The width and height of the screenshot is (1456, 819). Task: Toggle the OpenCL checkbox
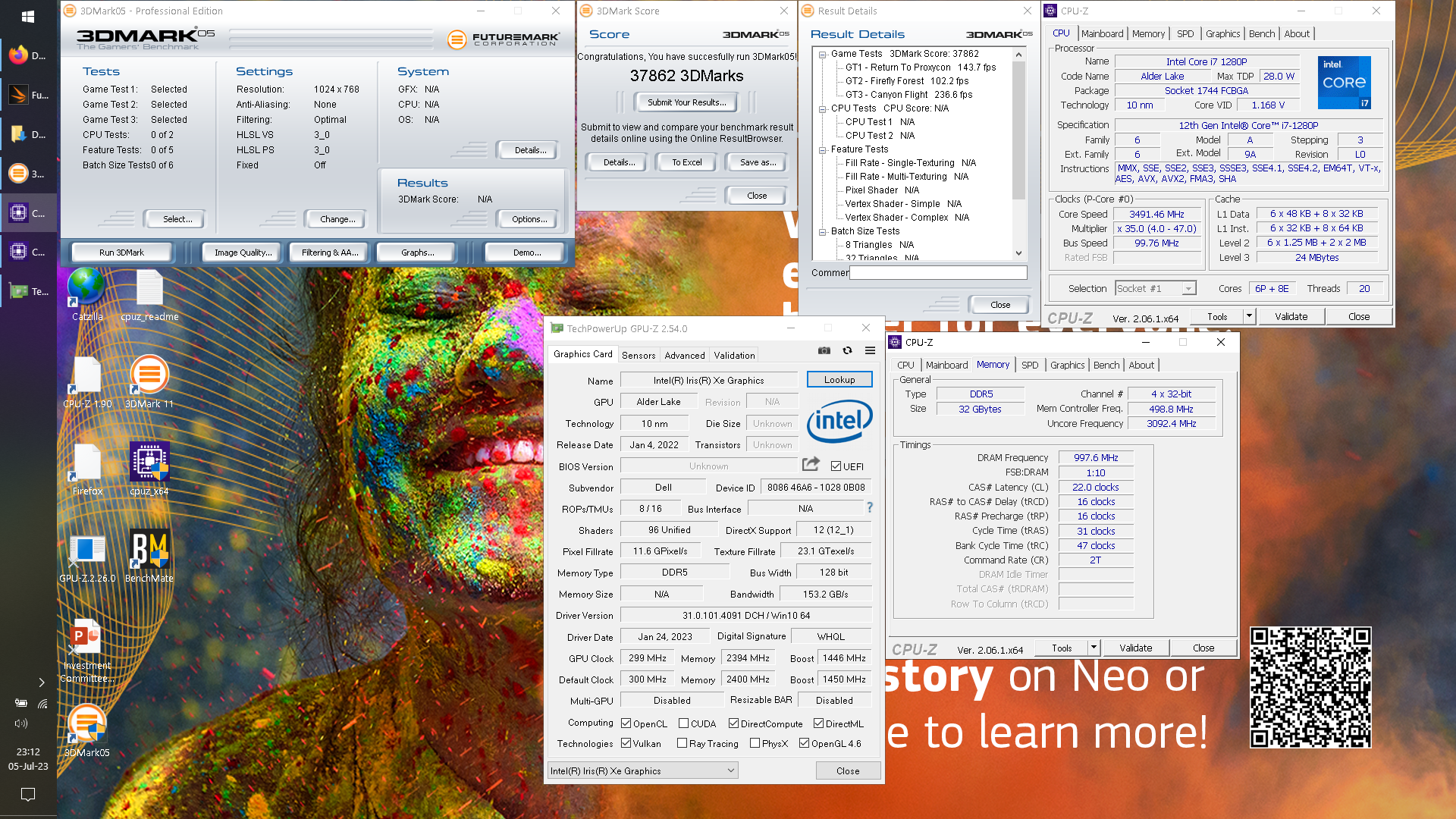[626, 723]
